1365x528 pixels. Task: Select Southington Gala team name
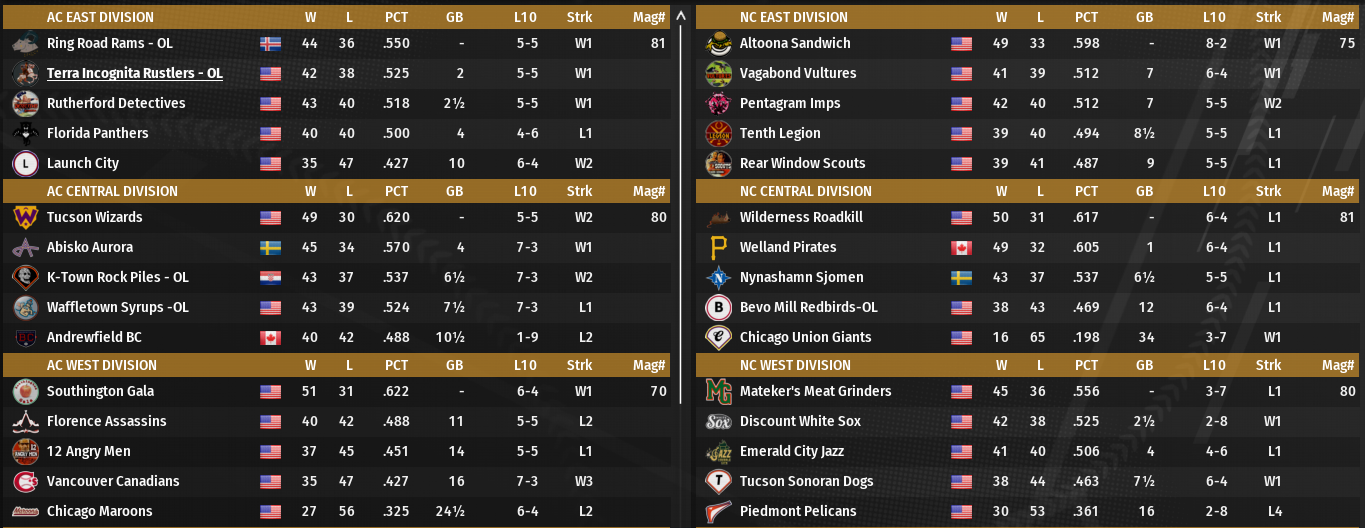(x=100, y=391)
